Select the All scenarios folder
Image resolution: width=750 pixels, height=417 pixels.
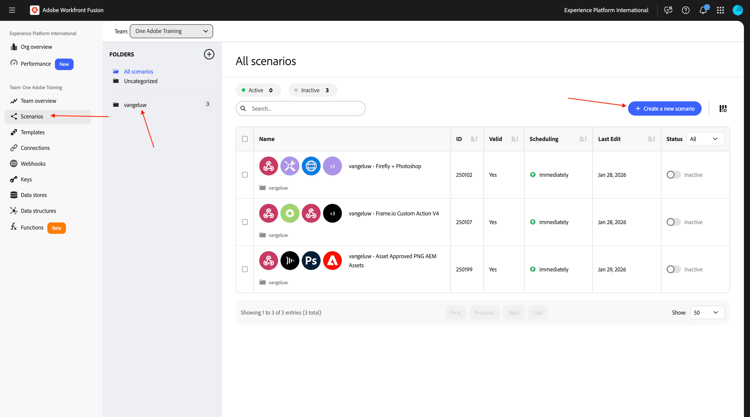[138, 71]
